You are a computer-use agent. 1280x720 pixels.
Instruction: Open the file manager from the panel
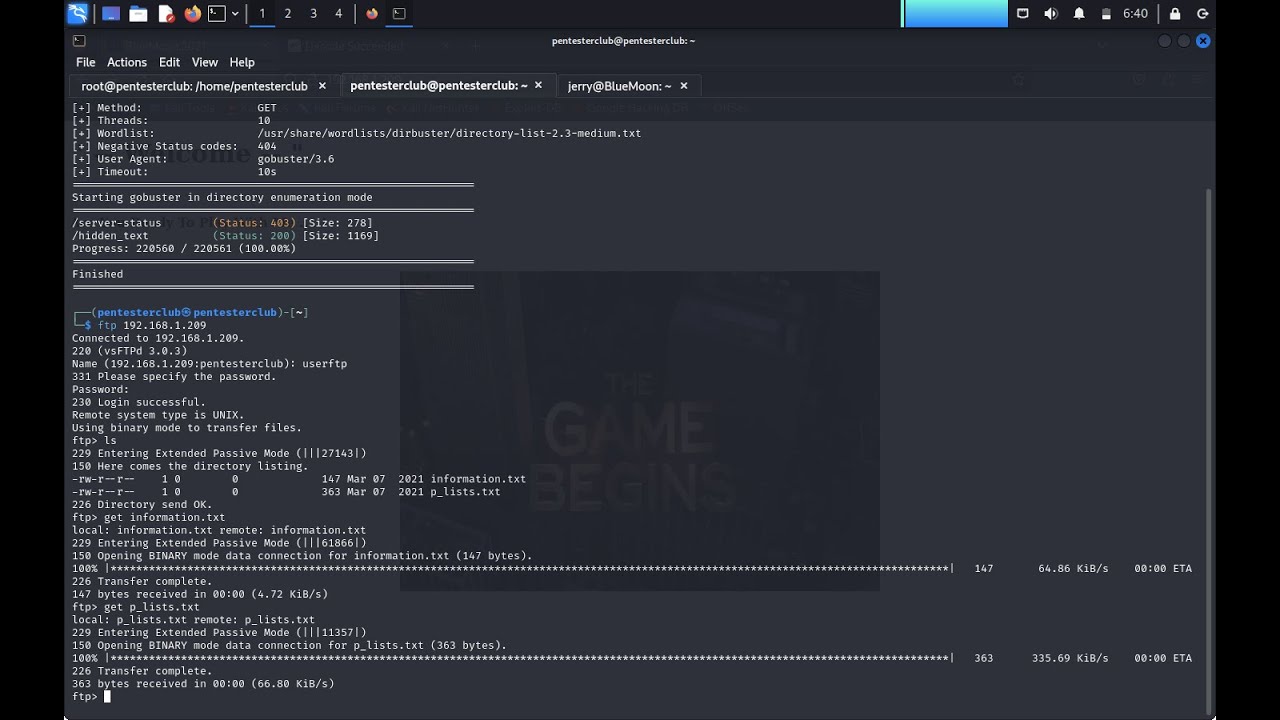(138, 14)
